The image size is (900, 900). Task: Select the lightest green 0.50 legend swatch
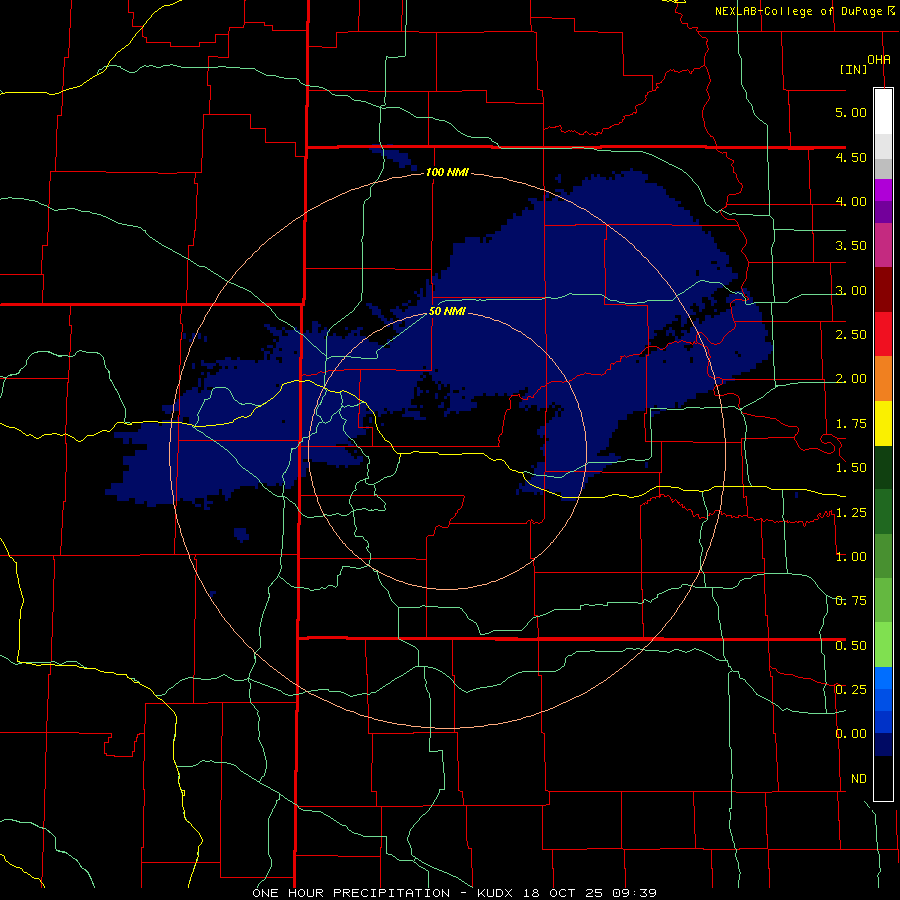pyautogui.click(x=883, y=645)
